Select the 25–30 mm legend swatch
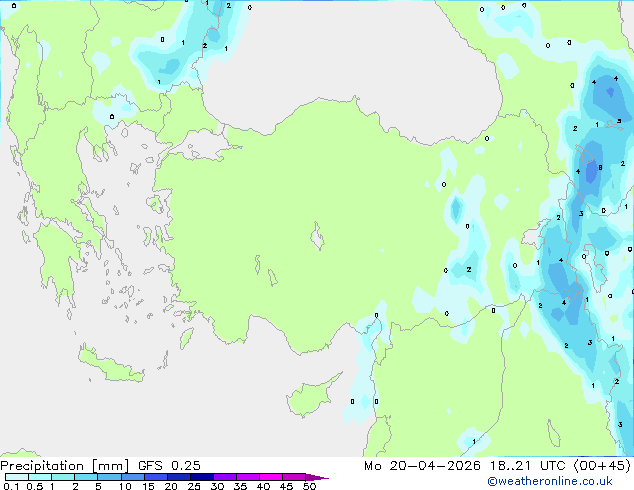Screen dimensions: 634x490 click(202, 477)
